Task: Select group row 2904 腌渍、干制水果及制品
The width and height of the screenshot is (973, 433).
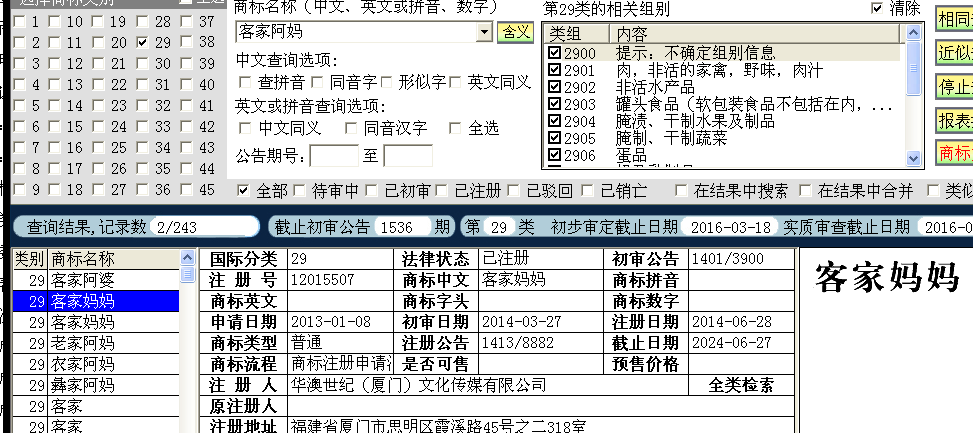Action: pyautogui.click(x=723, y=121)
